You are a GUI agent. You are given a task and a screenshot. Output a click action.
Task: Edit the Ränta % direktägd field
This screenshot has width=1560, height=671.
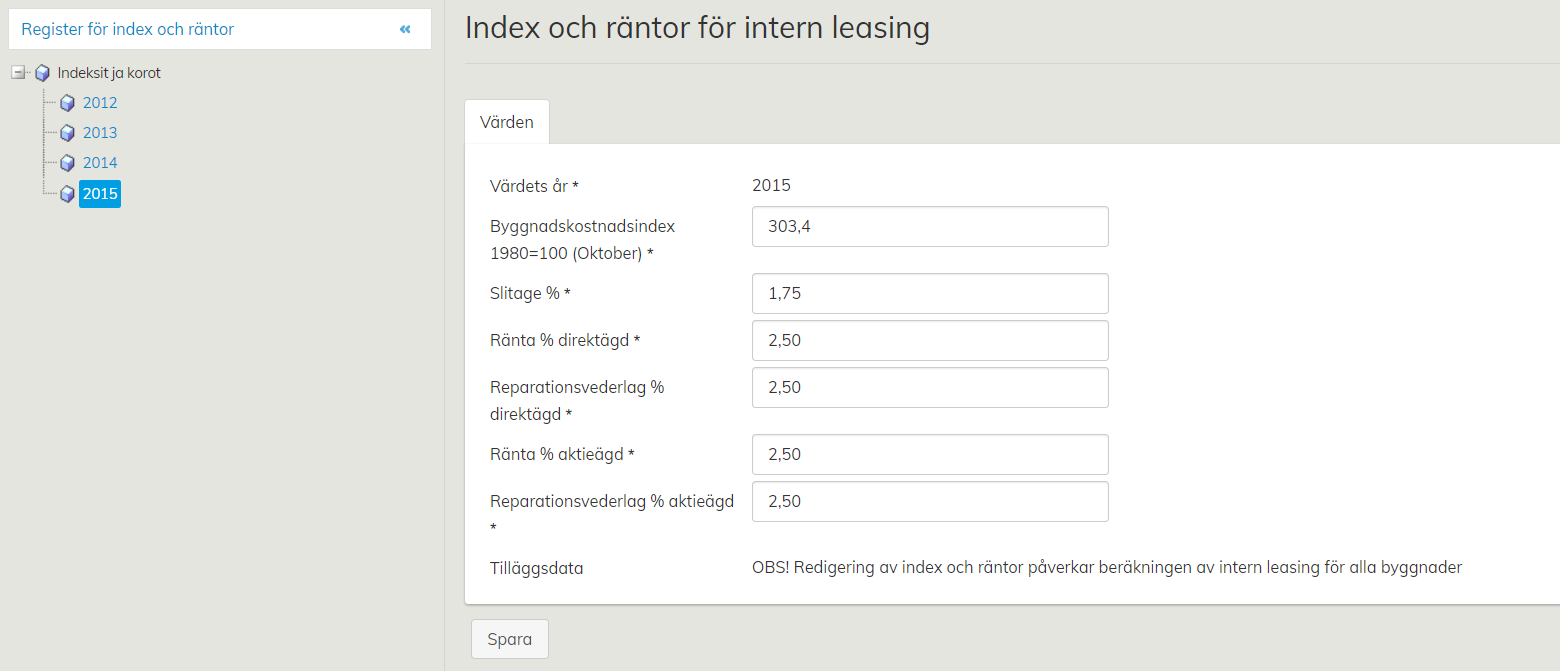click(930, 340)
